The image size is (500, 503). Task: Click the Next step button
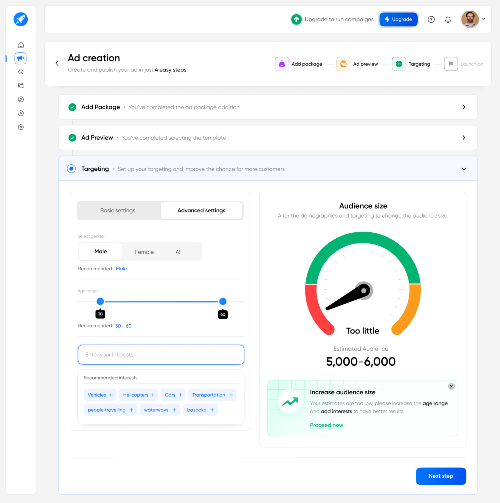click(441, 476)
